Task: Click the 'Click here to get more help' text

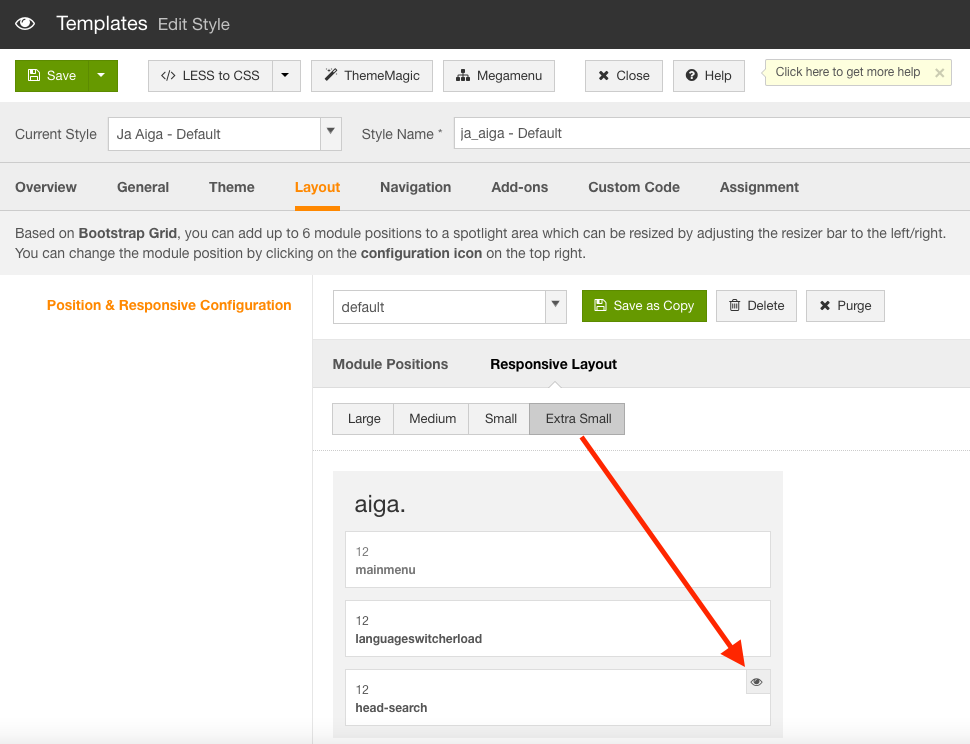Action: 848,72
